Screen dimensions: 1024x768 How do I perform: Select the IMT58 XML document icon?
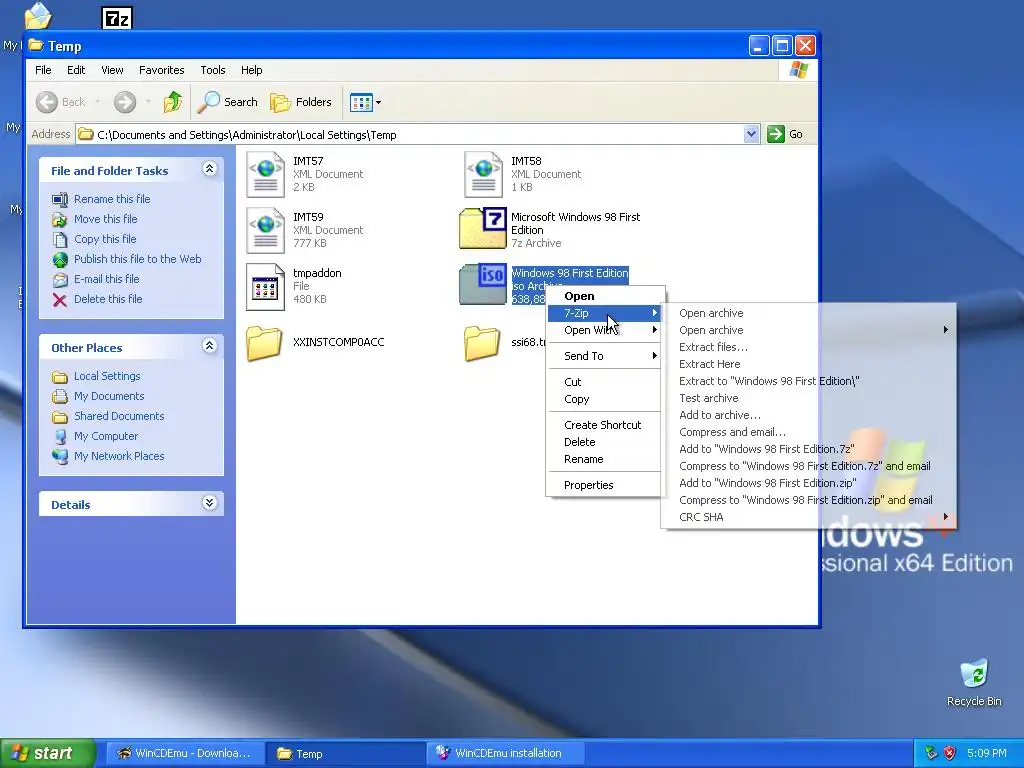[483, 174]
